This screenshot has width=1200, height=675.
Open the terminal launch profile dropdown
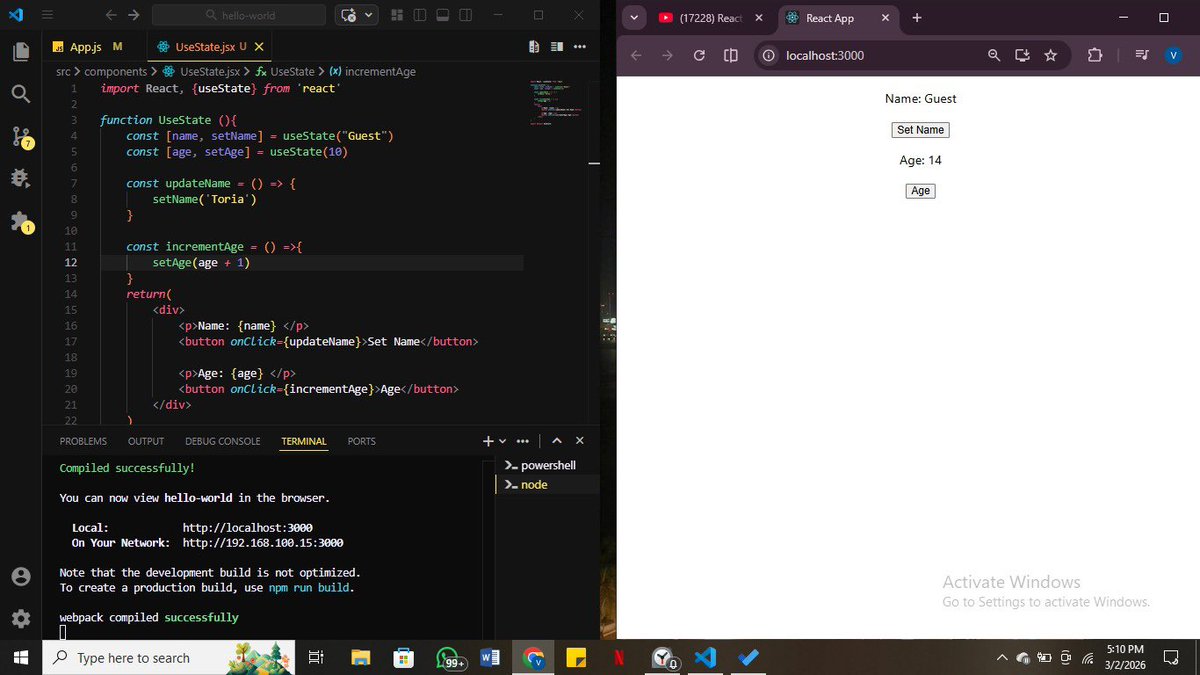[x=503, y=441]
